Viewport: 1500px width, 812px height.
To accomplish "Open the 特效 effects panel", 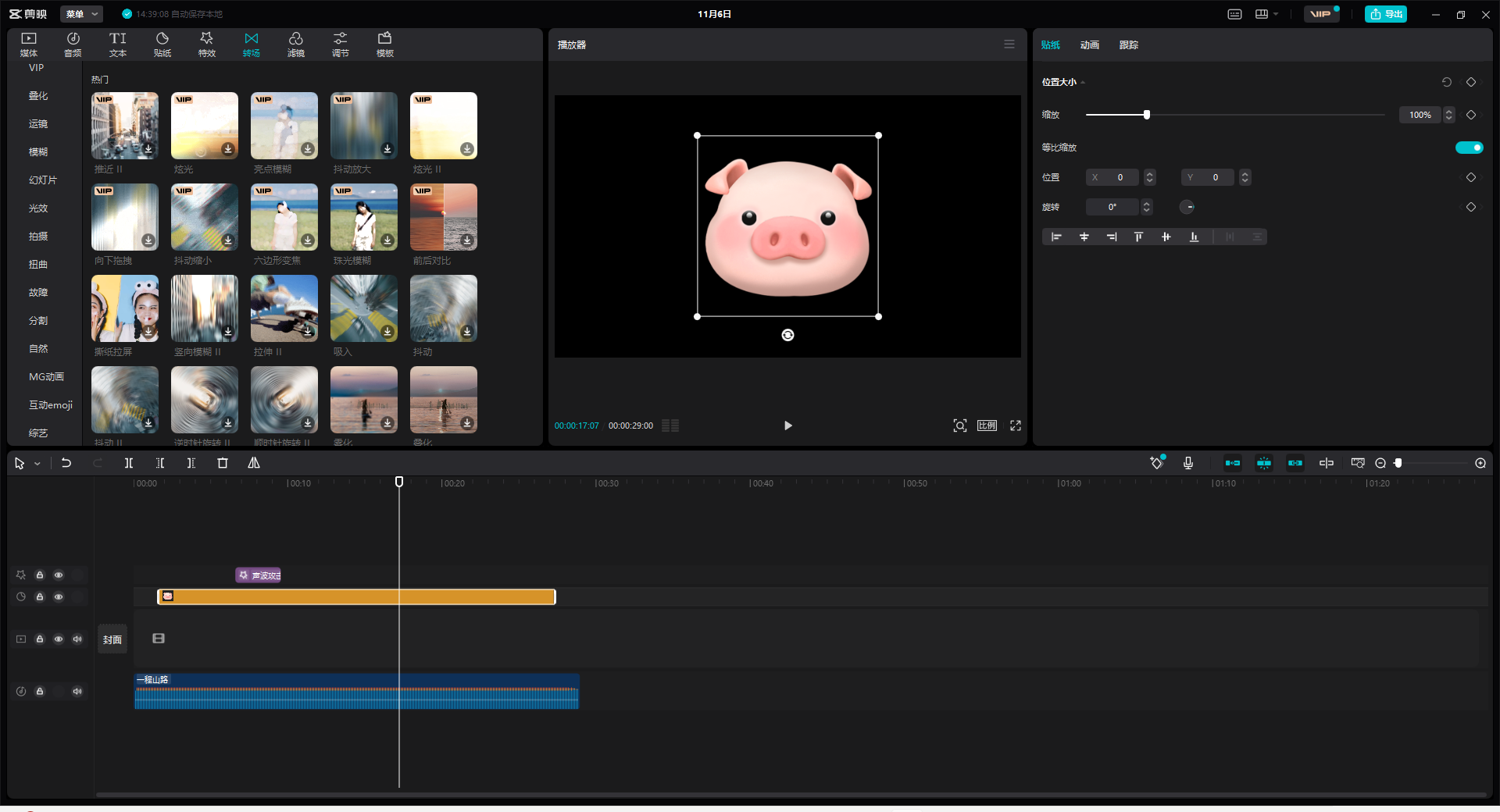I will coord(207,45).
